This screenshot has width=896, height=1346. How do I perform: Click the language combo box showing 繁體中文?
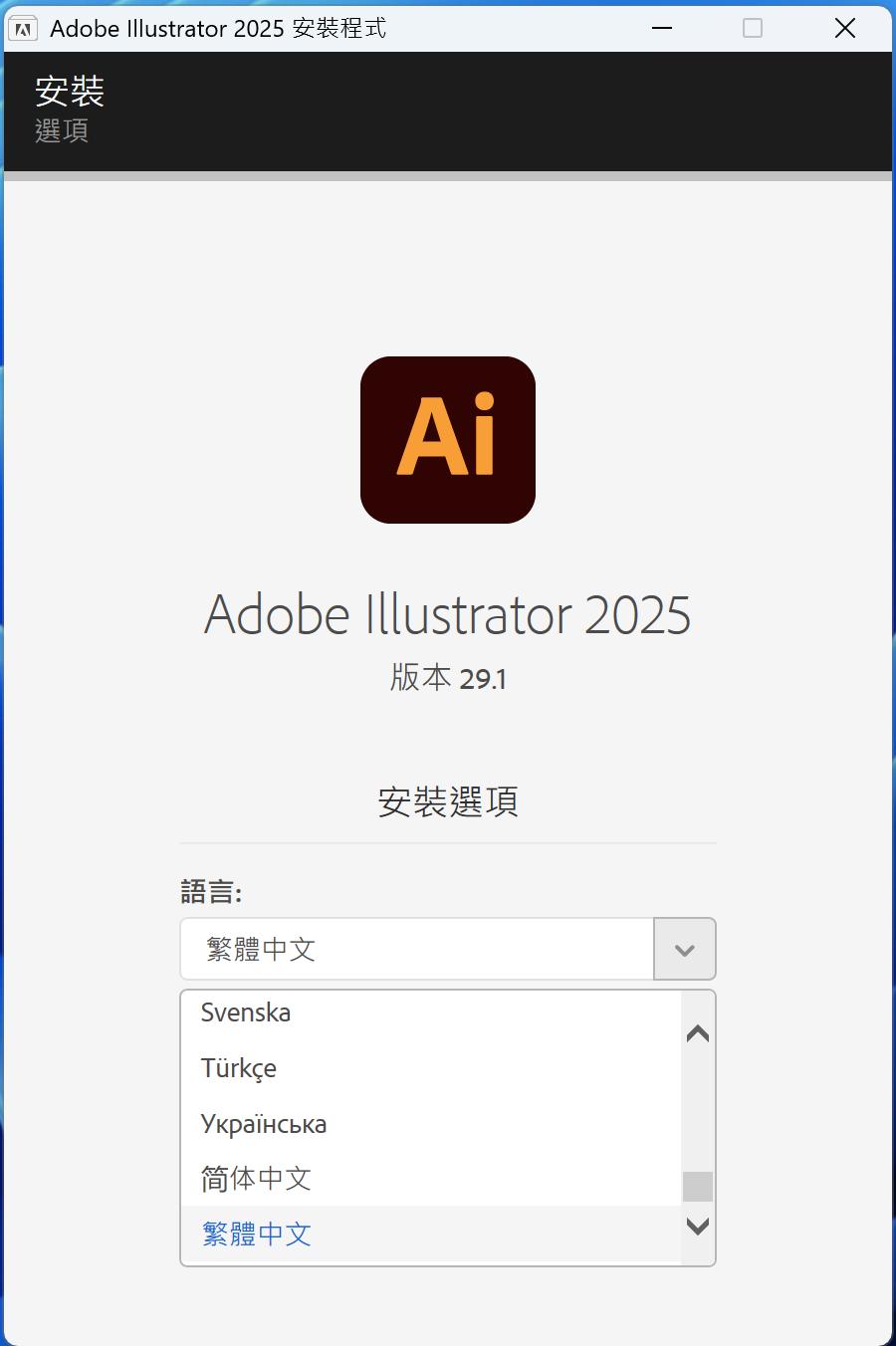click(416, 949)
